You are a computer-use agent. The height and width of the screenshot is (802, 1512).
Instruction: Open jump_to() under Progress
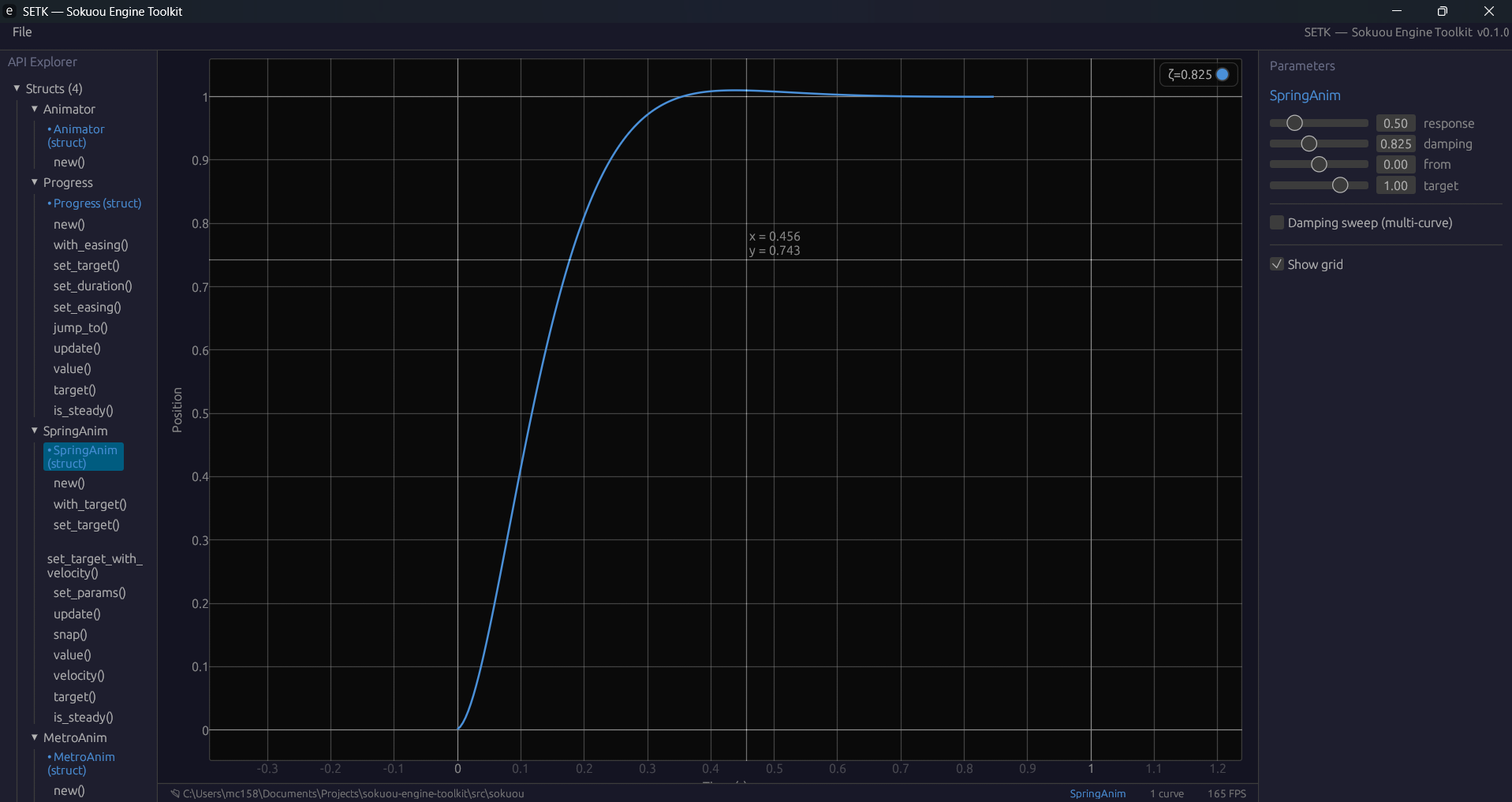coord(80,328)
